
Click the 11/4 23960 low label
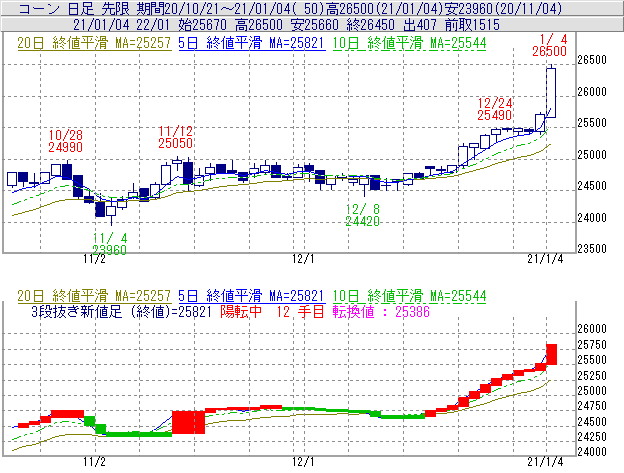point(109,244)
